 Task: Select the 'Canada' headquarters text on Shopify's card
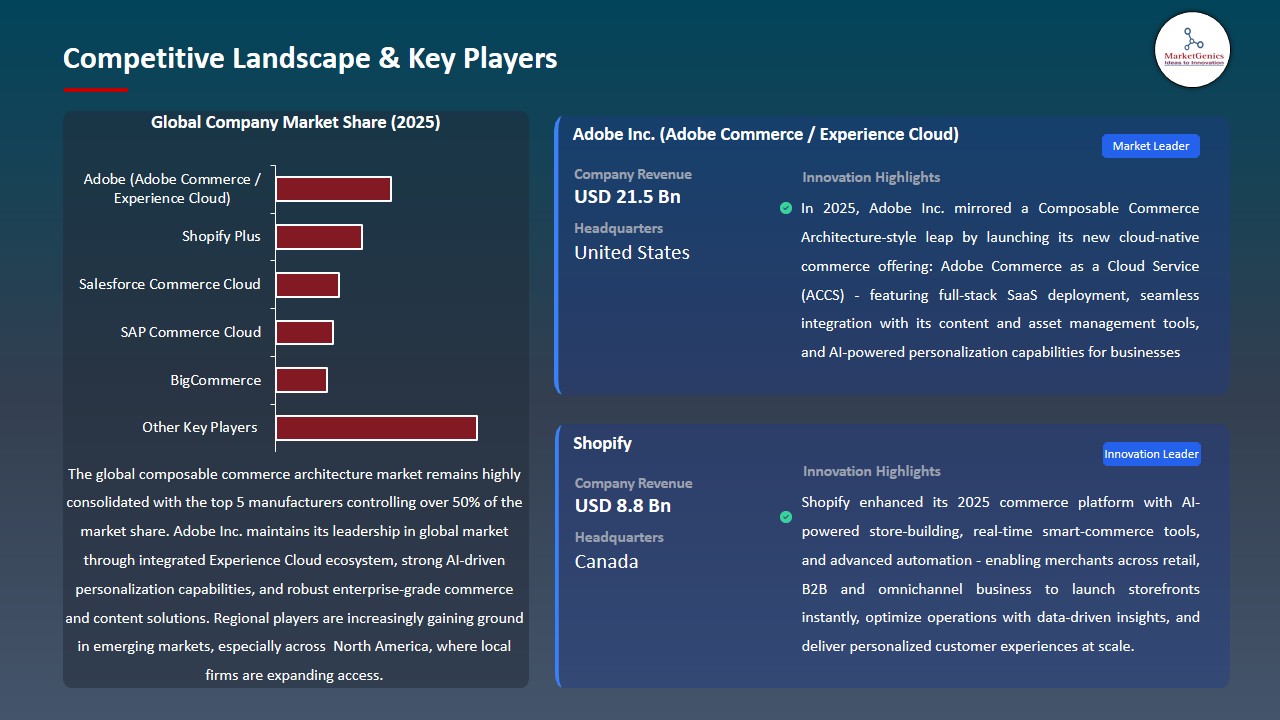coord(606,562)
